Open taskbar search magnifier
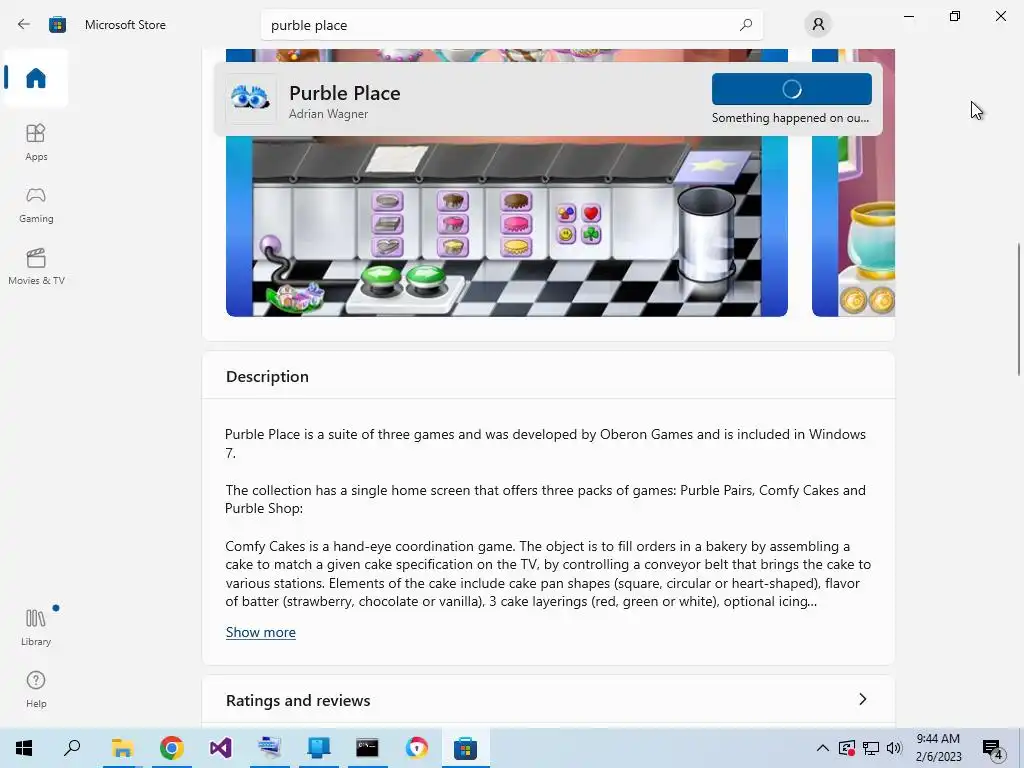 click(x=72, y=748)
